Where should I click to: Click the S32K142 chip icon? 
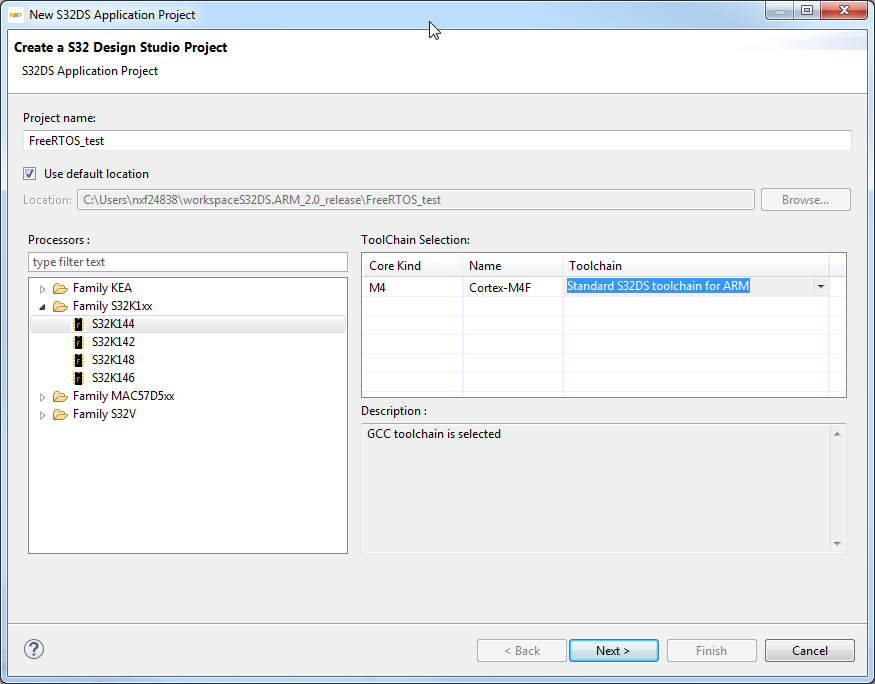click(79, 342)
